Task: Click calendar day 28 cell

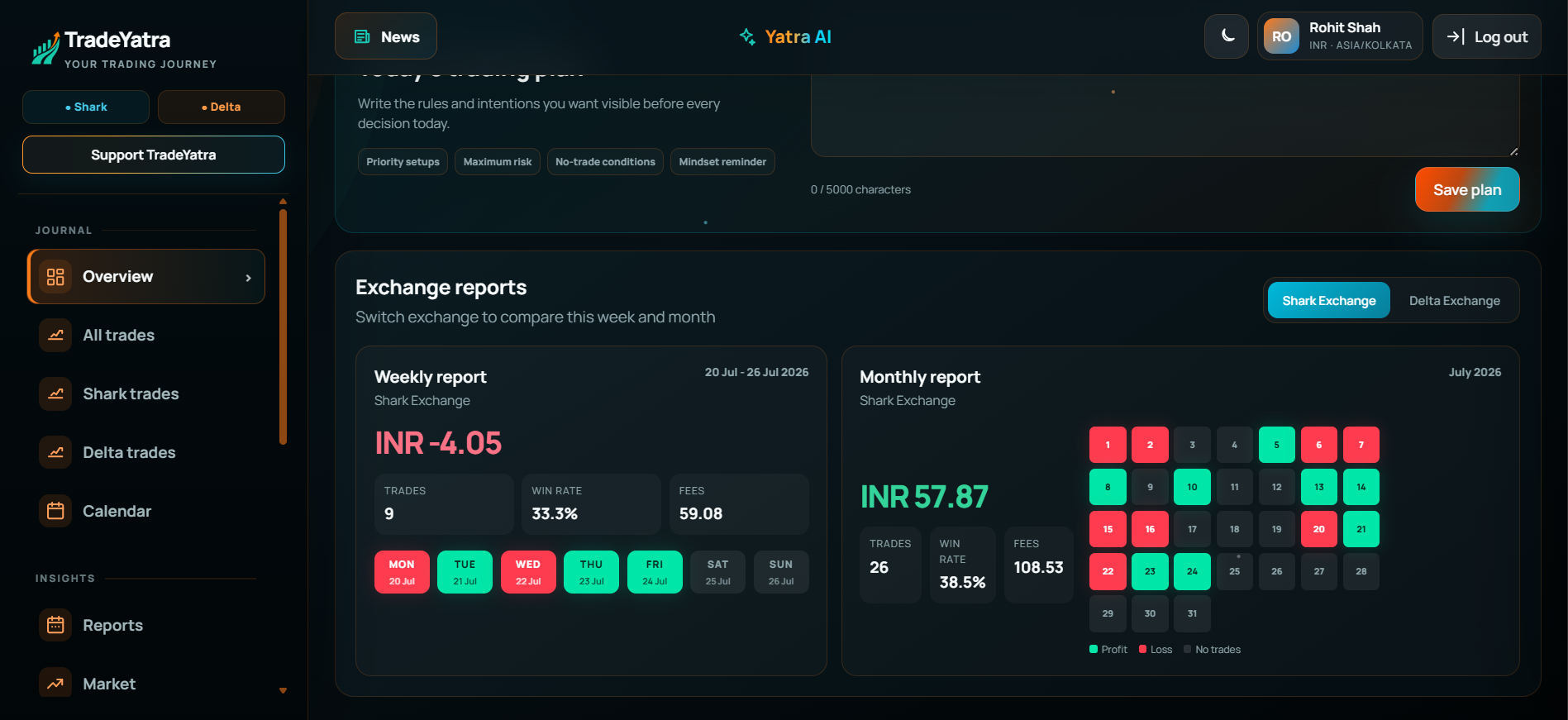Action: point(1361,571)
